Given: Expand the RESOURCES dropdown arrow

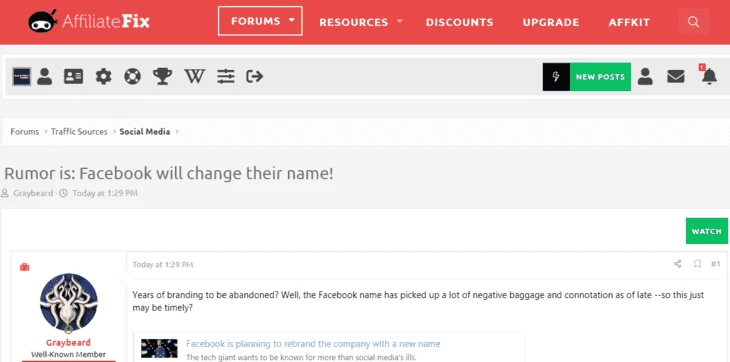Looking at the screenshot, I should (399, 21).
